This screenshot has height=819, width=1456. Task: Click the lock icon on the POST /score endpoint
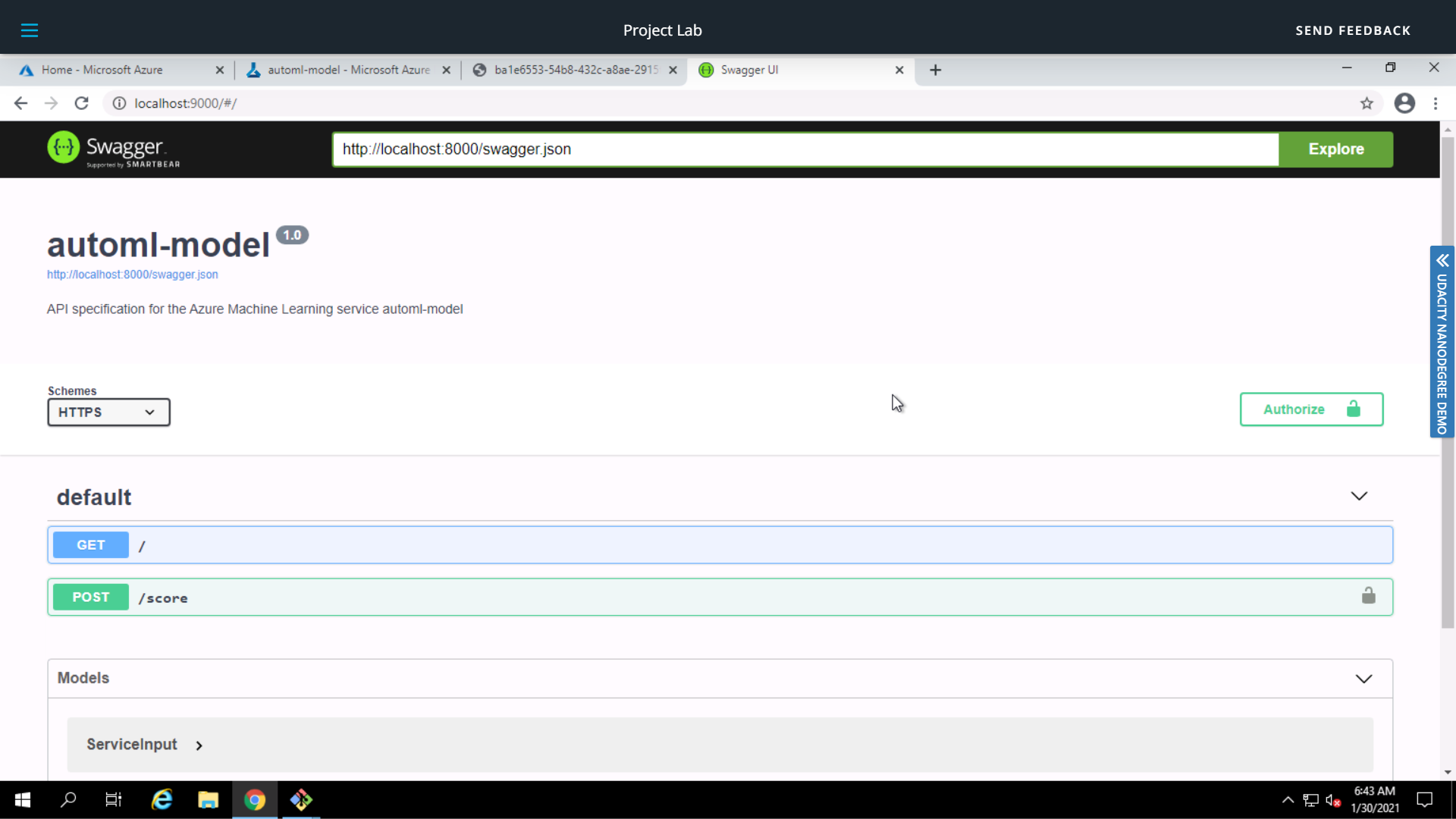coord(1368,596)
